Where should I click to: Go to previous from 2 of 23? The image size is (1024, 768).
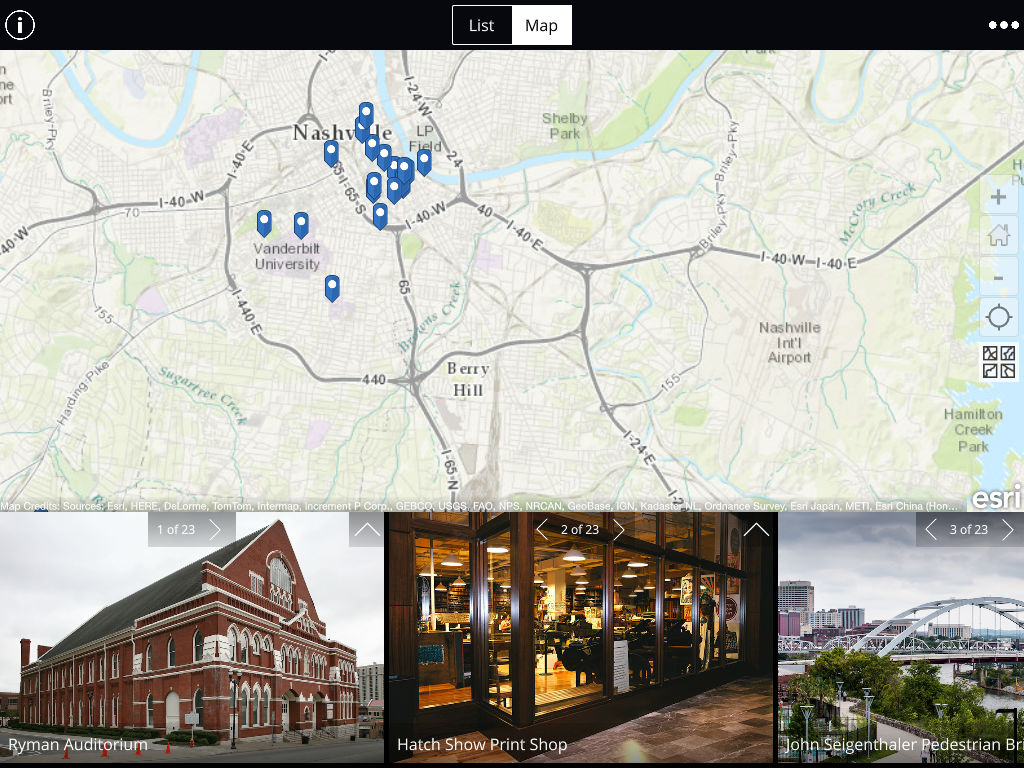(542, 530)
